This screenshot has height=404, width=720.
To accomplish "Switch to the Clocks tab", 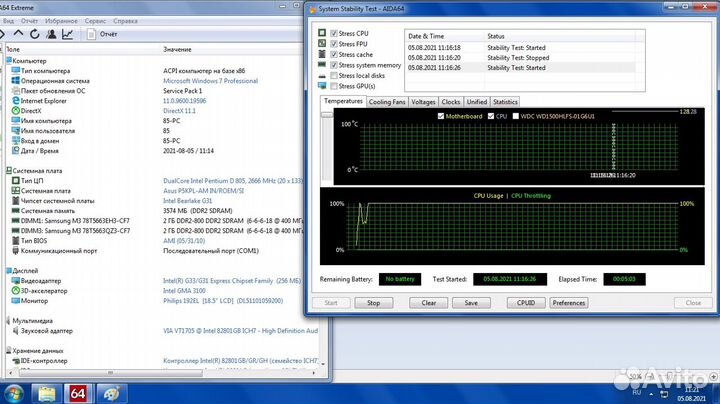I will tap(450, 102).
